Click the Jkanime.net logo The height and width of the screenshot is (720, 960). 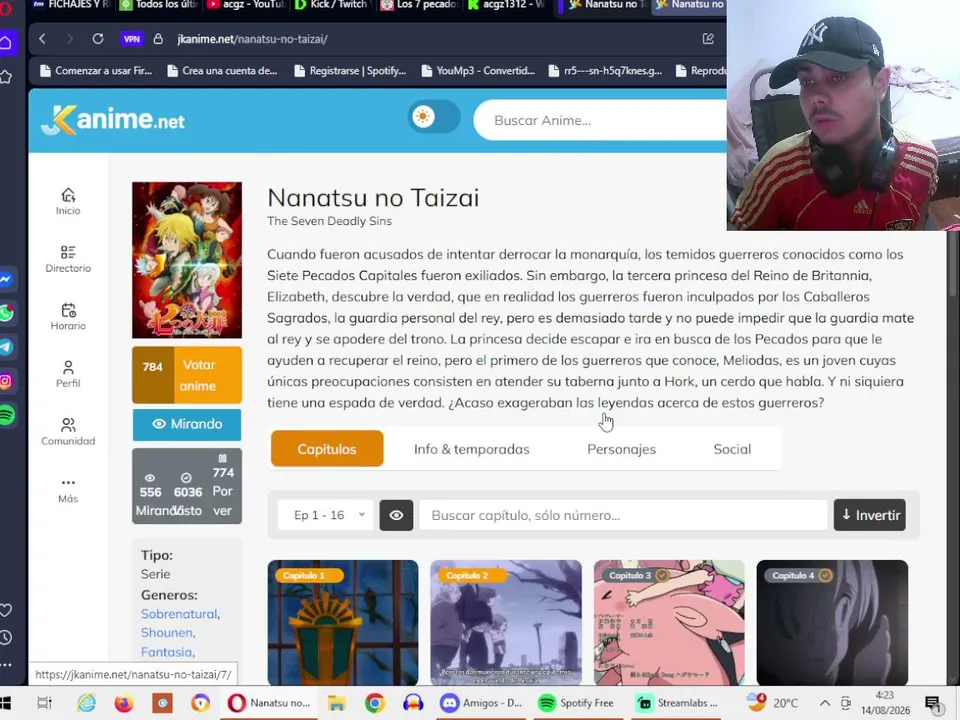pos(113,119)
